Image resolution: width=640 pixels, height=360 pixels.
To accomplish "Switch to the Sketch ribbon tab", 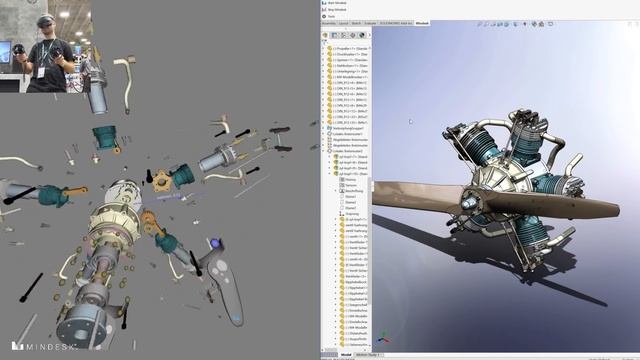I will click(356, 23).
